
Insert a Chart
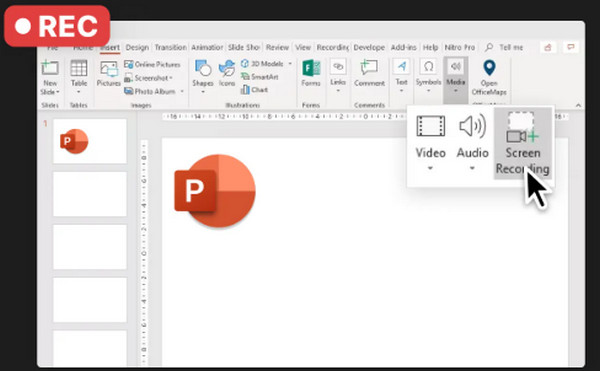[254, 90]
